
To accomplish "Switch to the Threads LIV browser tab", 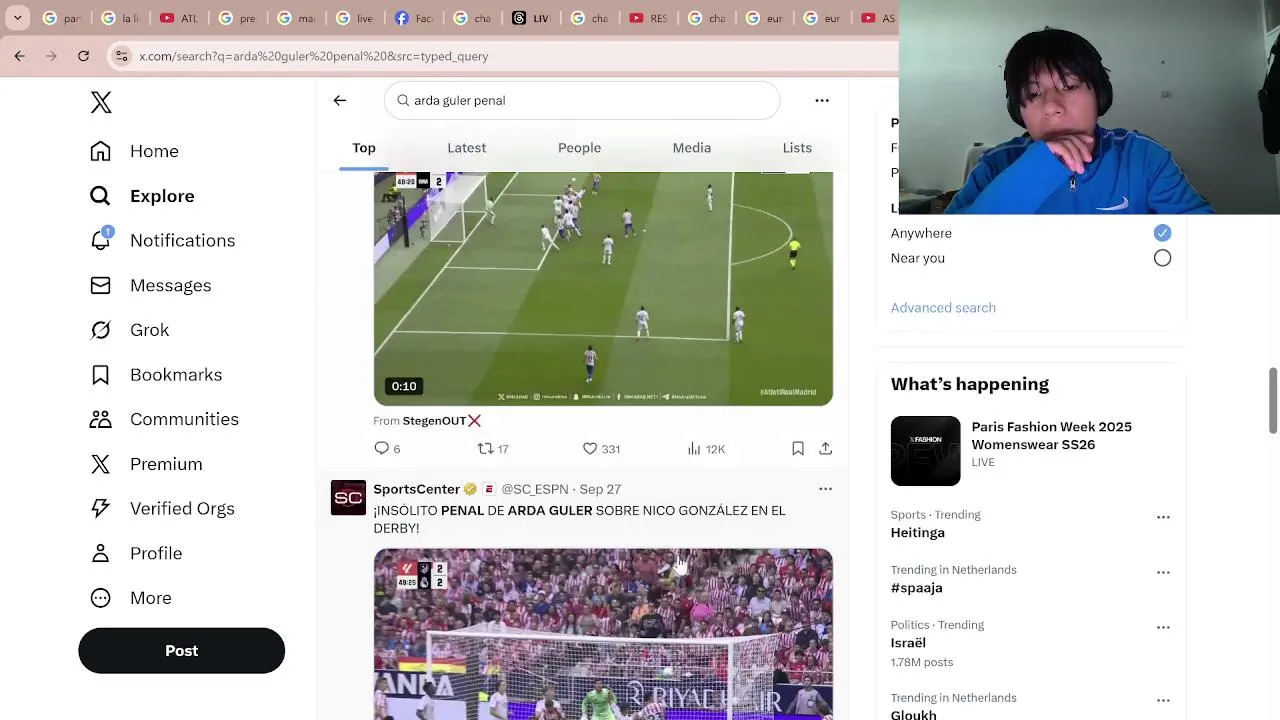I will point(531,18).
